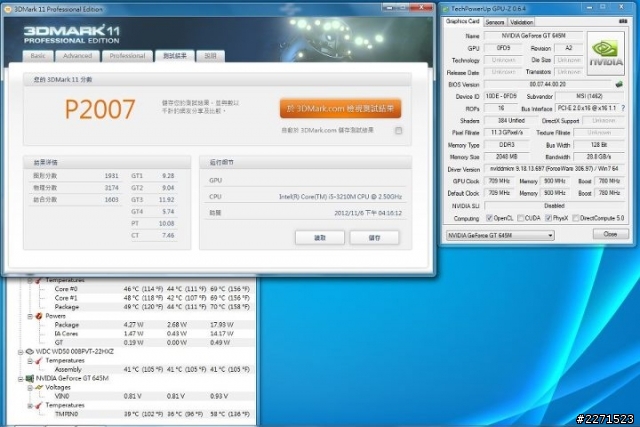Click the green BIOS save chip icon
Viewport: 640px width, 427px height.
tap(619, 84)
